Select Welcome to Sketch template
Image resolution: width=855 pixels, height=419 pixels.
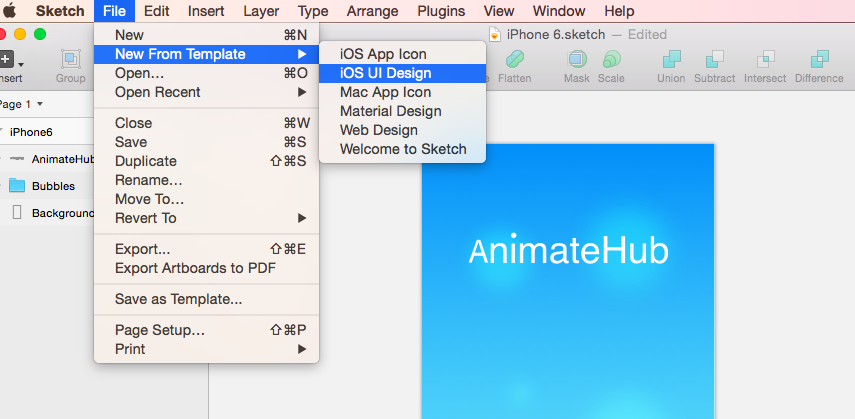tap(402, 149)
